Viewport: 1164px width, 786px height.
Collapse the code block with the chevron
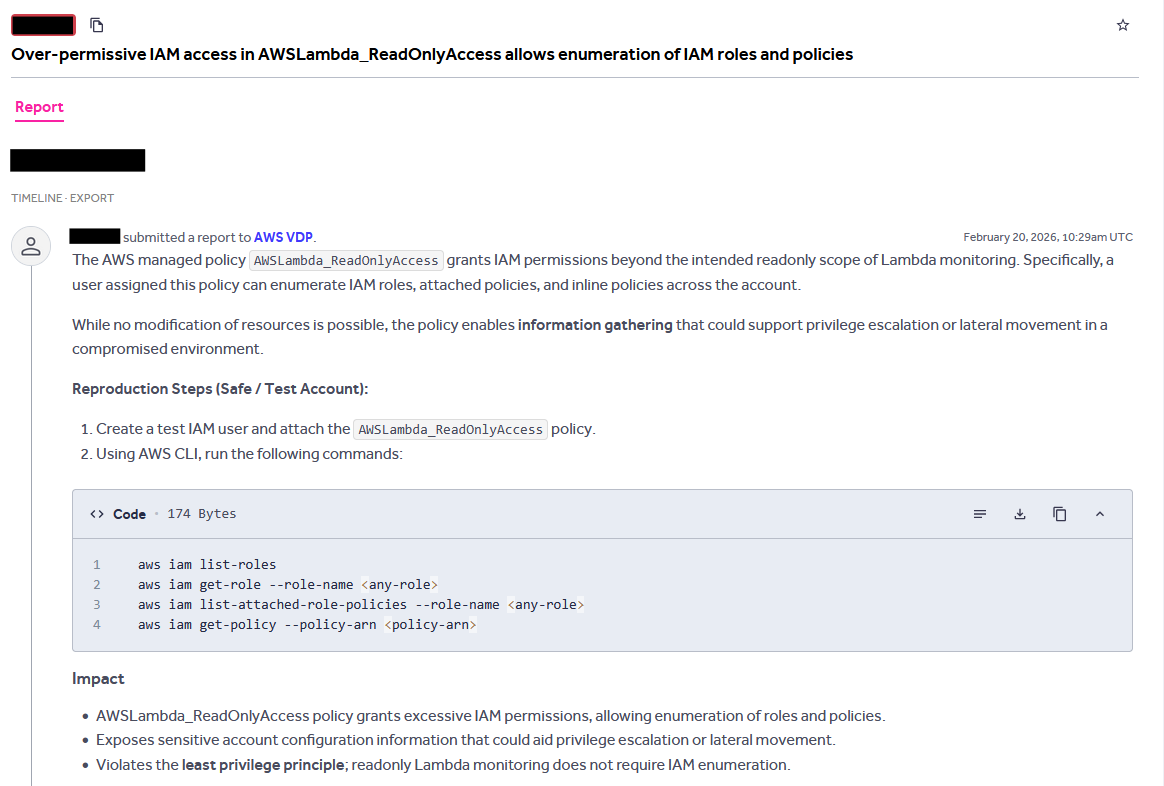(x=1100, y=514)
